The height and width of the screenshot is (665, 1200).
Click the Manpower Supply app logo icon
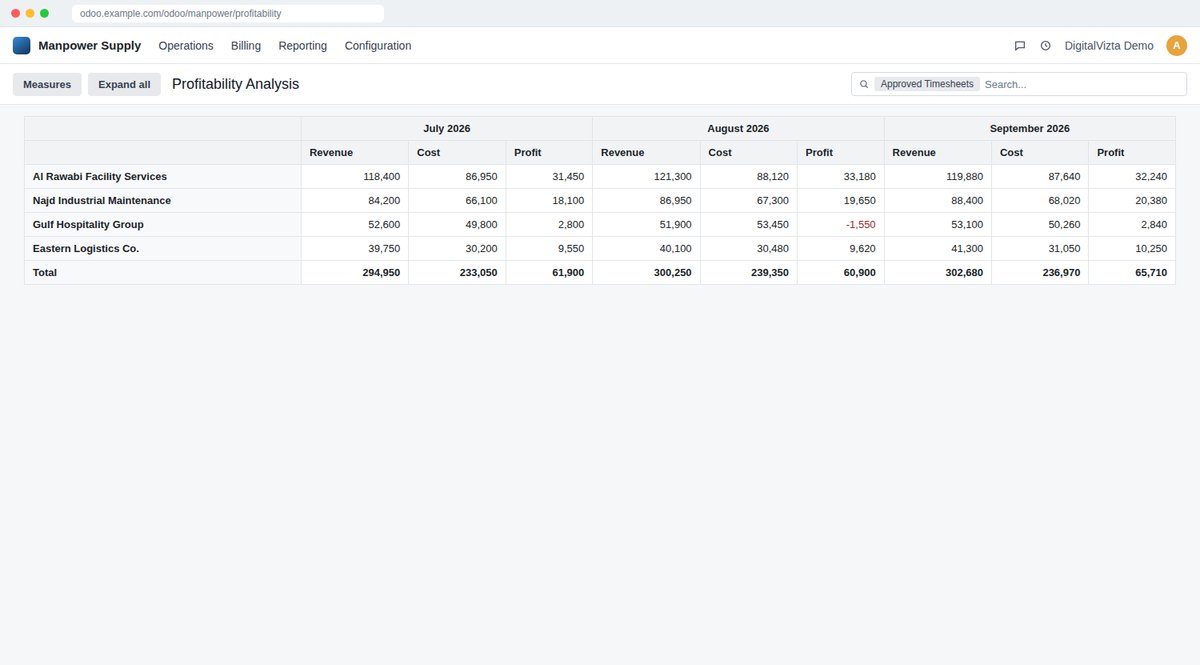coord(21,45)
